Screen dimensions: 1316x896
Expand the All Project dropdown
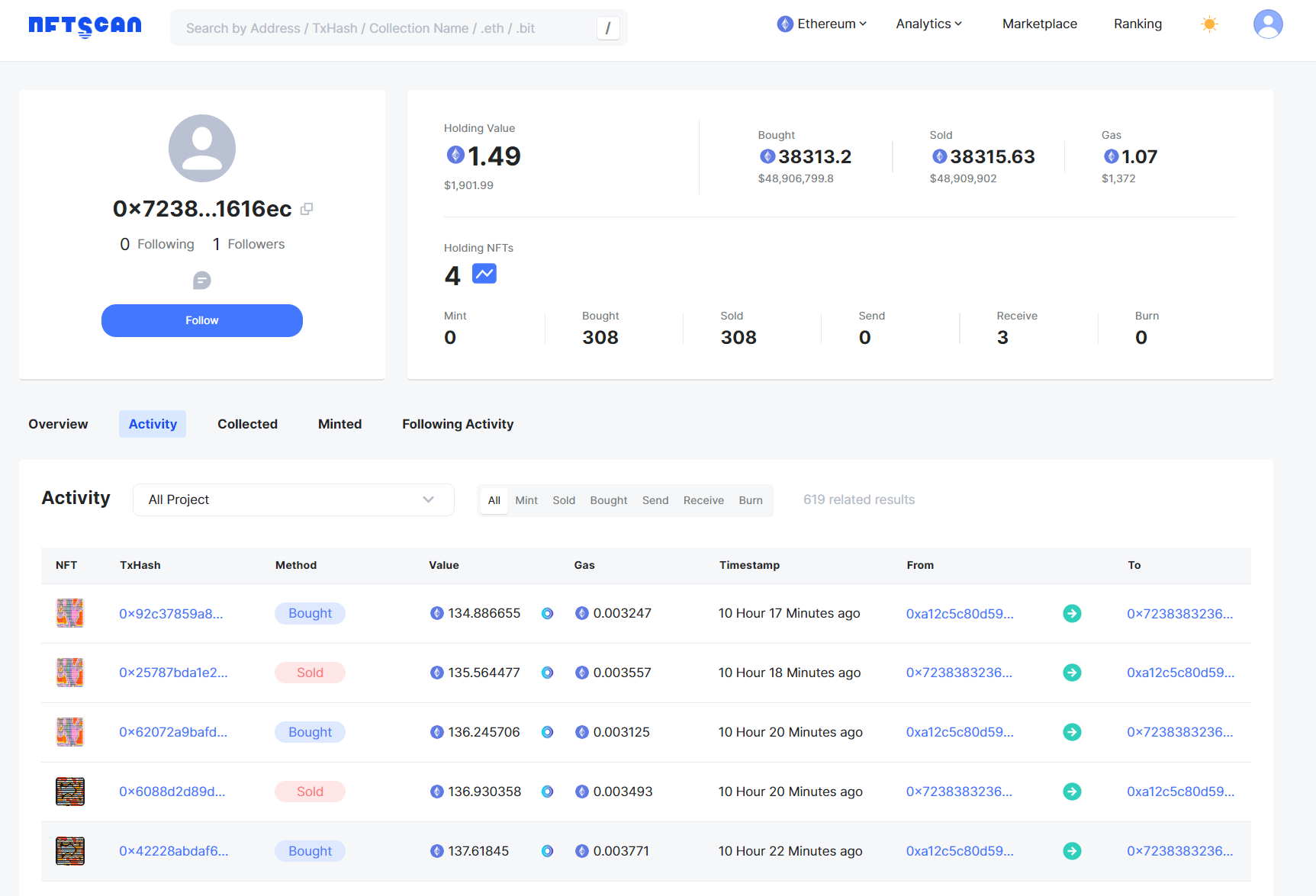coord(293,500)
